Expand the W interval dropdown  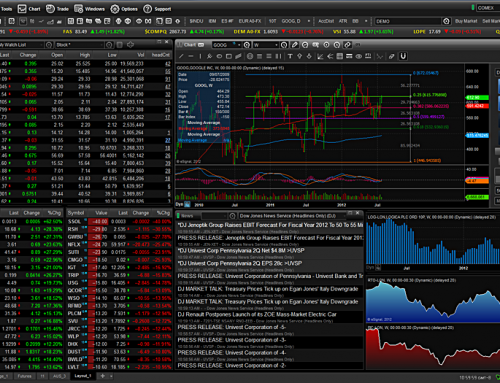click(276, 45)
